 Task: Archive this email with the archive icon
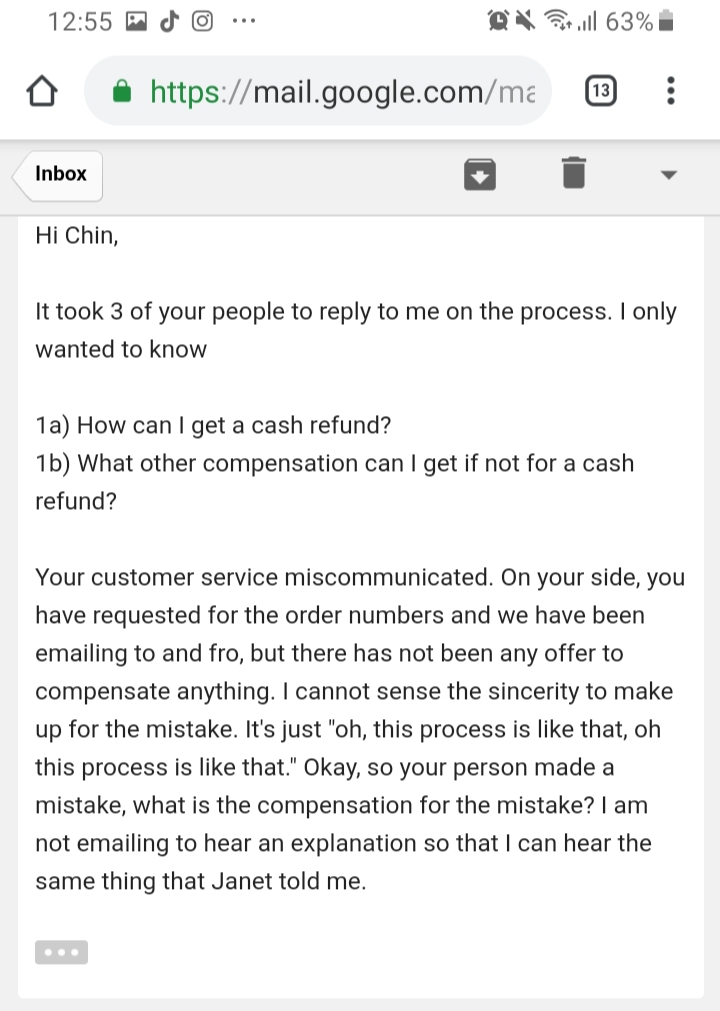tap(480, 174)
